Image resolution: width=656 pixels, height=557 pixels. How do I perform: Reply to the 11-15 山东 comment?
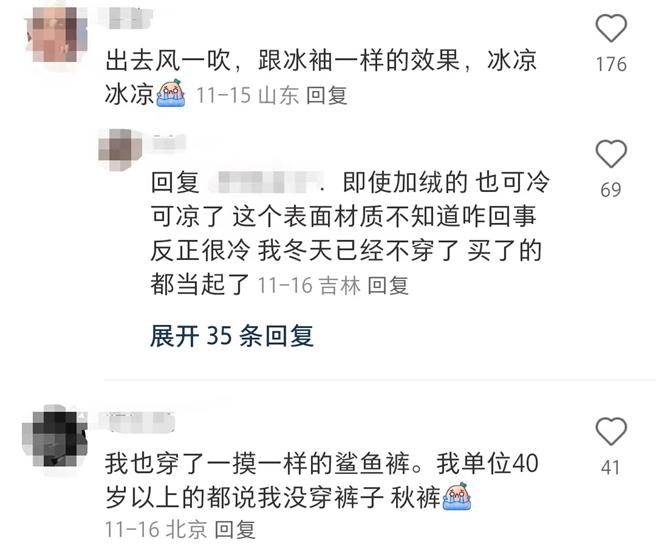(x=327, y=95)
